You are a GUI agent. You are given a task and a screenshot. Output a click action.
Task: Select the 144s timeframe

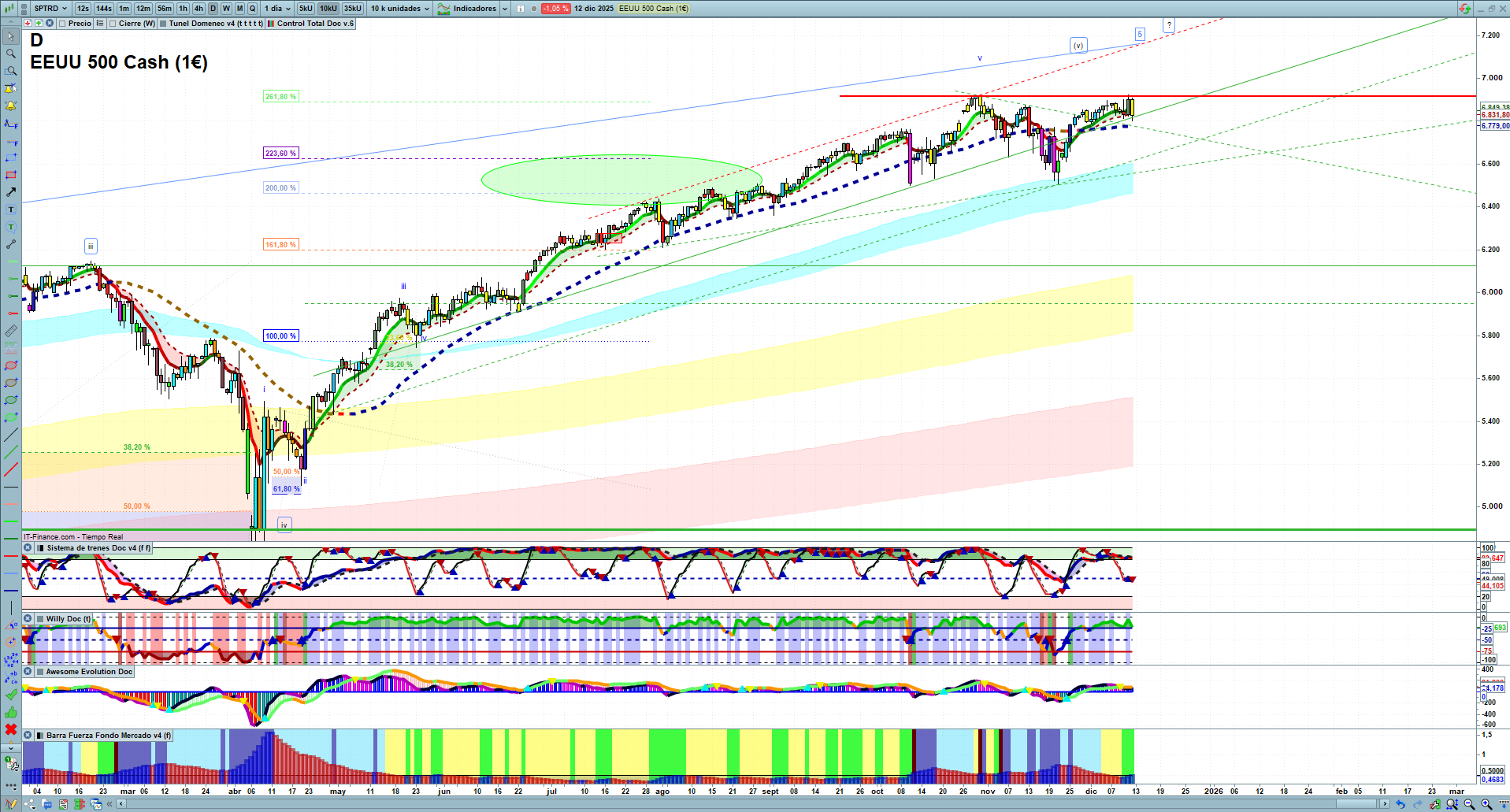(104, 9)
